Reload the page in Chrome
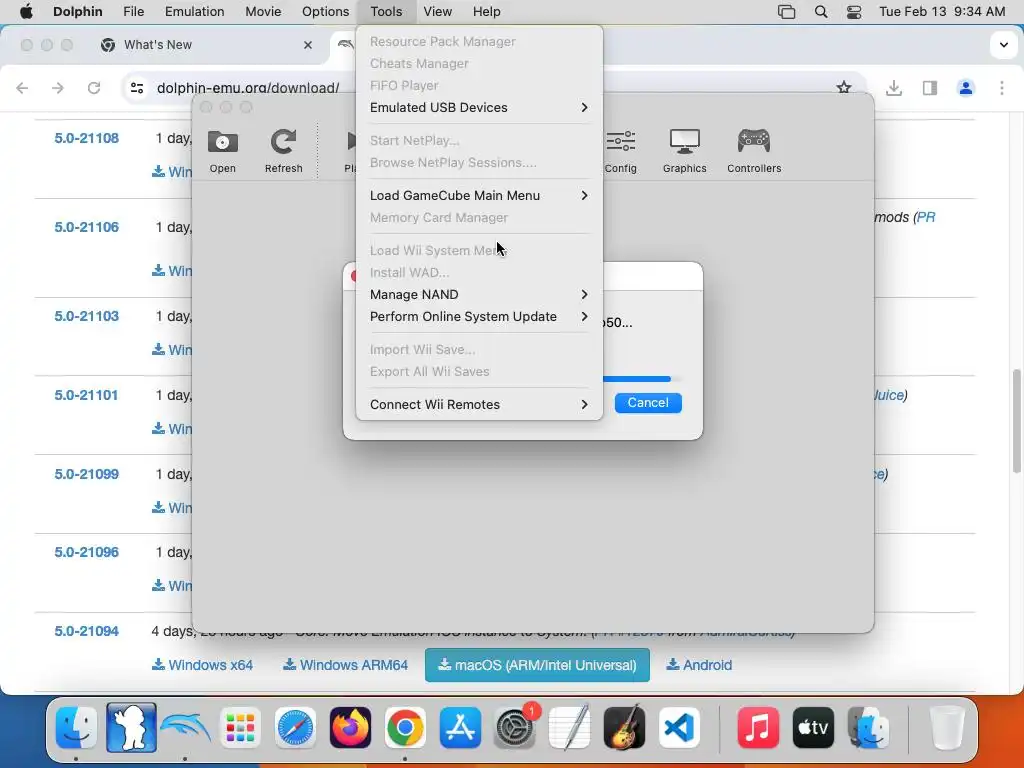This screenshot has height=768, width=1024. [93, 88]
